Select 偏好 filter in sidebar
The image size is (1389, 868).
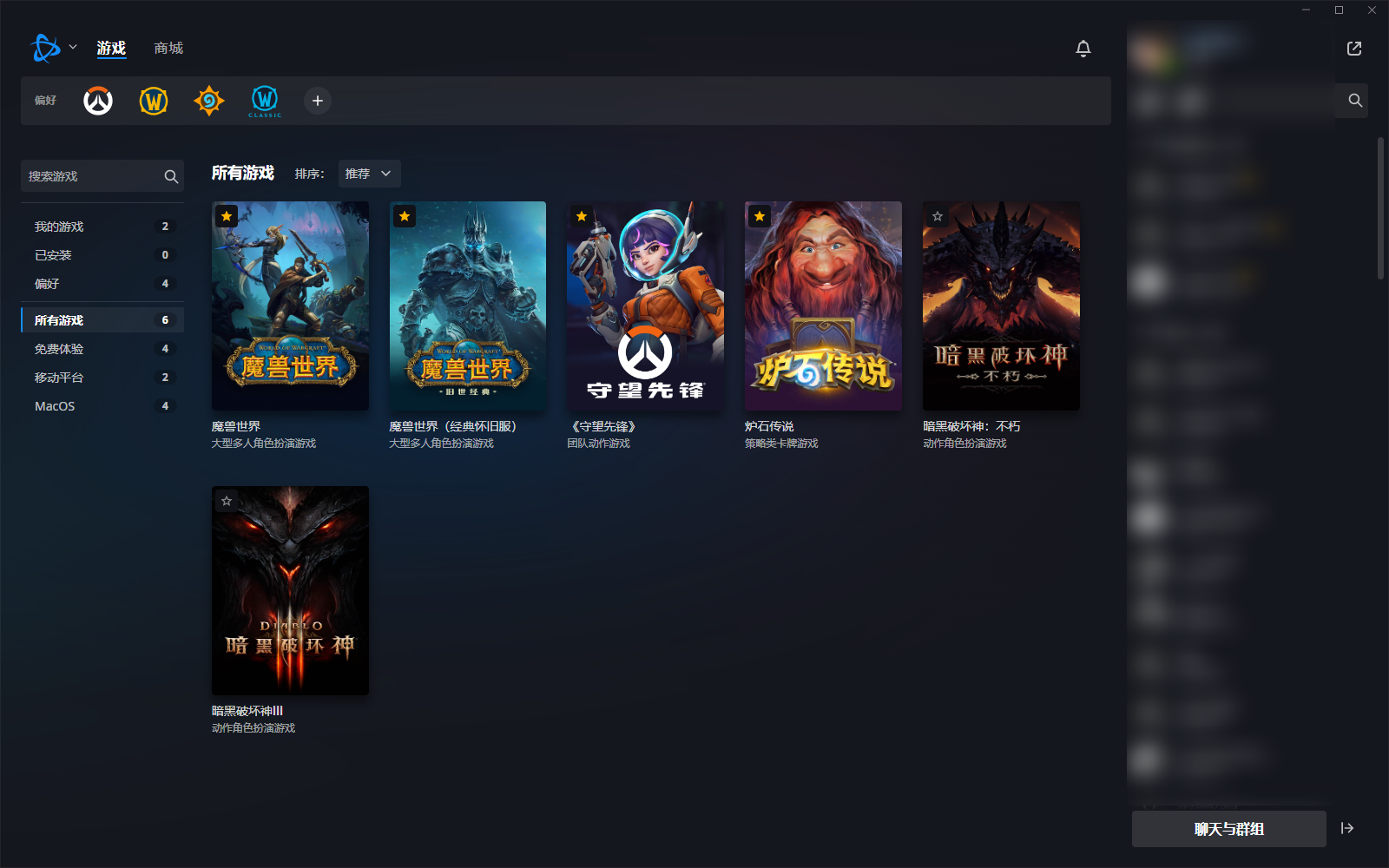pyautogui.click(x=102, y=284)
